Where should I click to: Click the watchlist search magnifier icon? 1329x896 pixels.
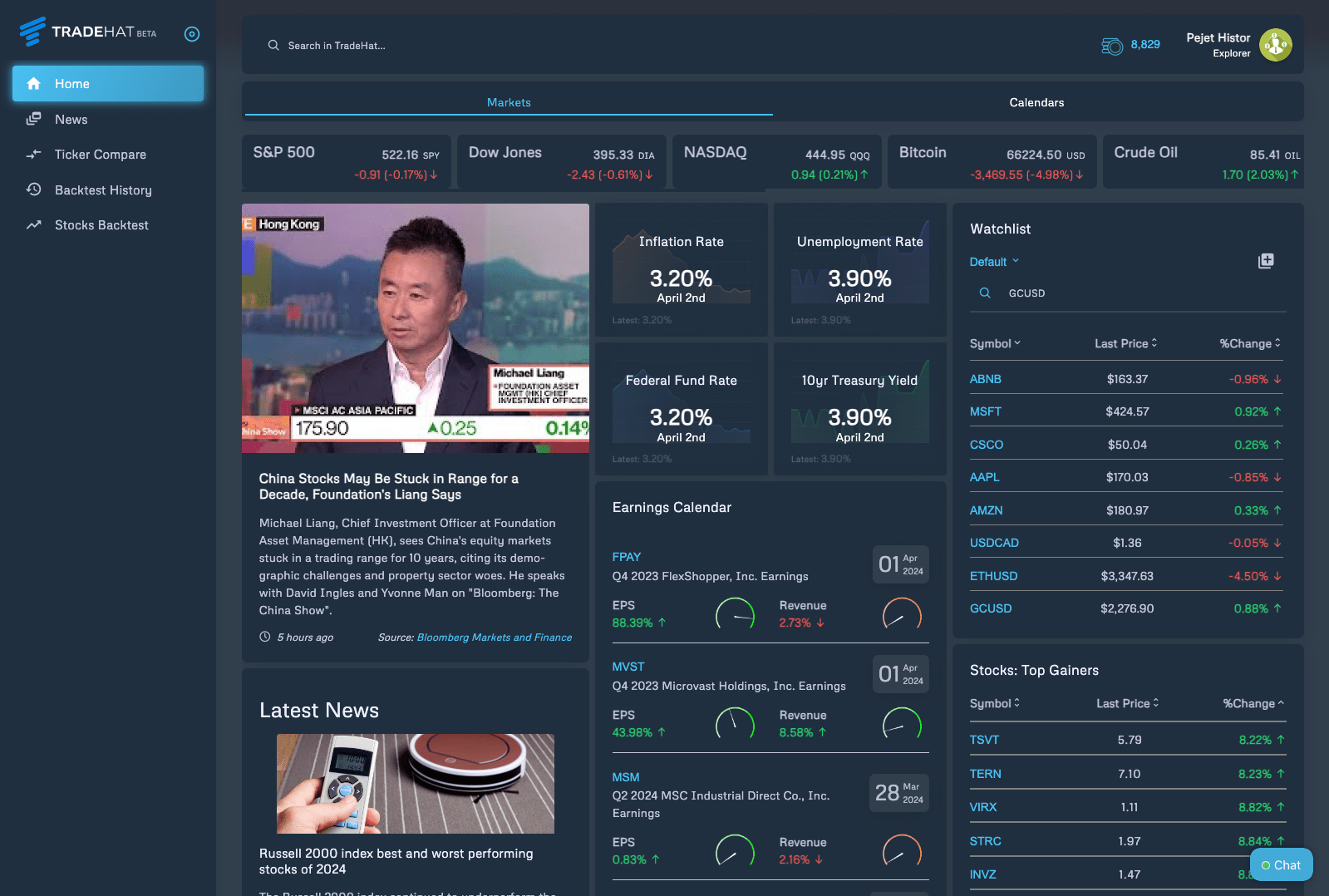coord(985,293)
